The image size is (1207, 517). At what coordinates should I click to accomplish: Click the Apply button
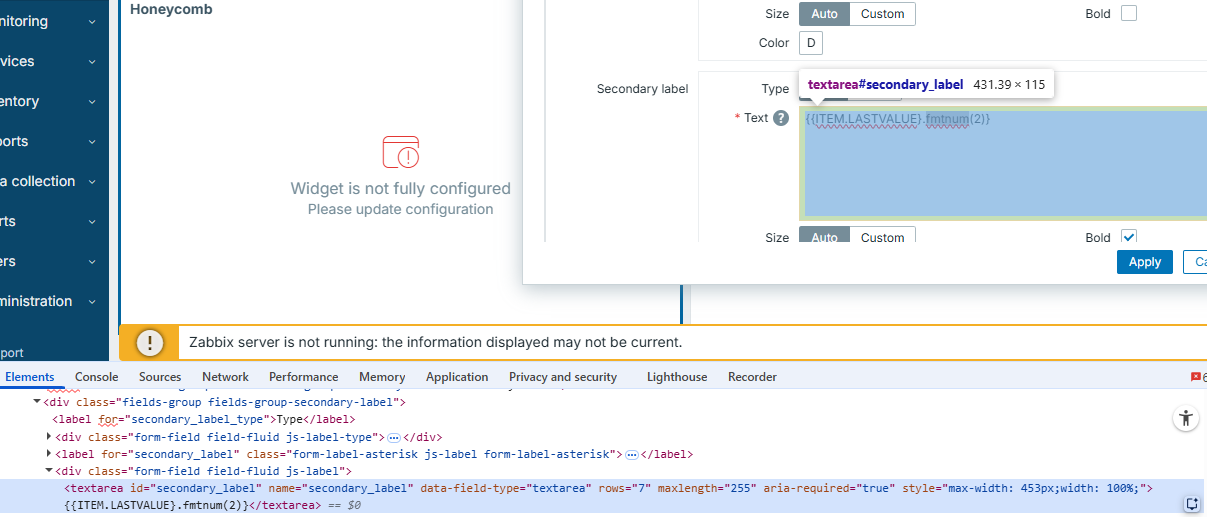coord(1144,262)
